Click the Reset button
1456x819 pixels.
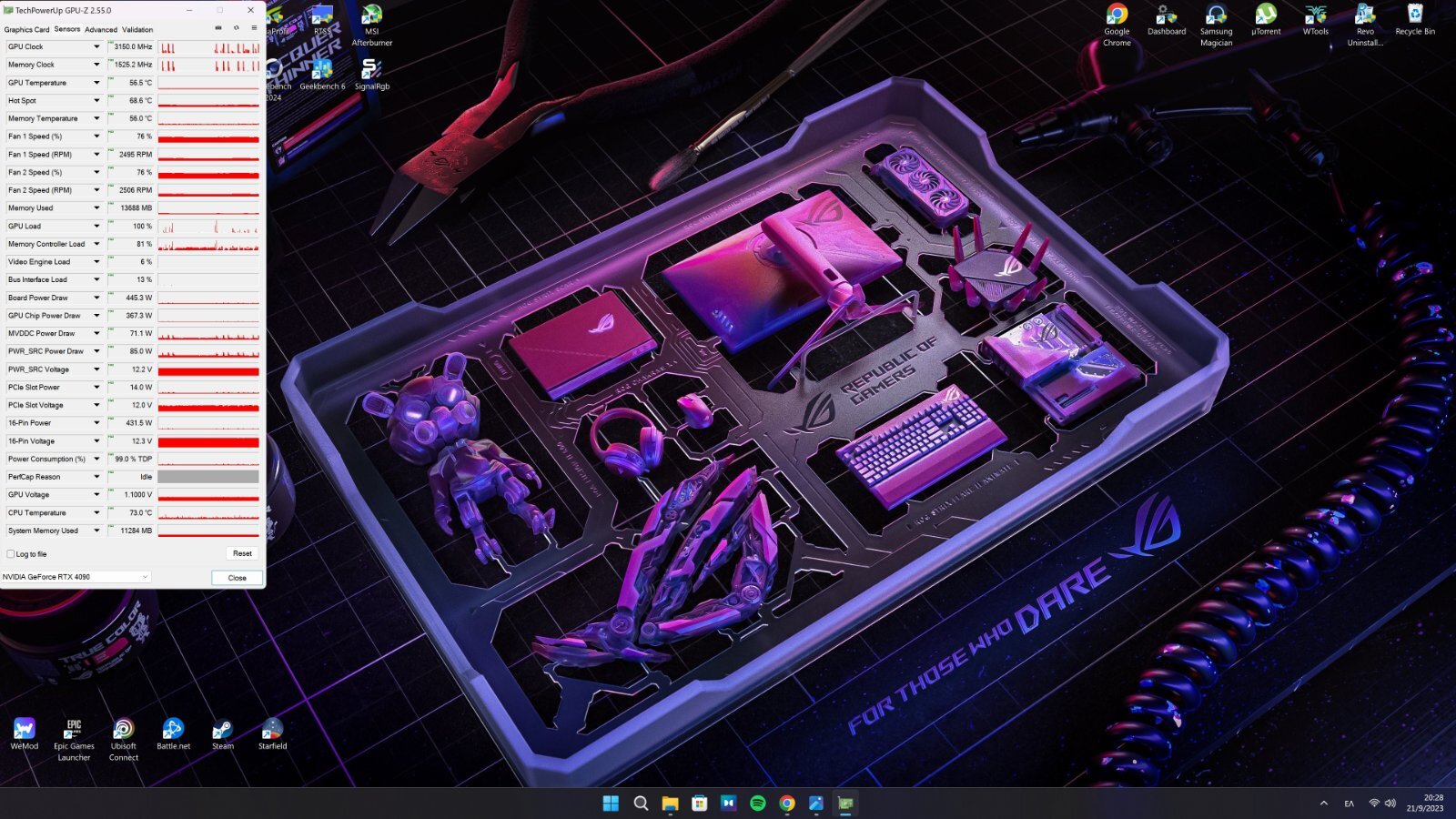242,553
